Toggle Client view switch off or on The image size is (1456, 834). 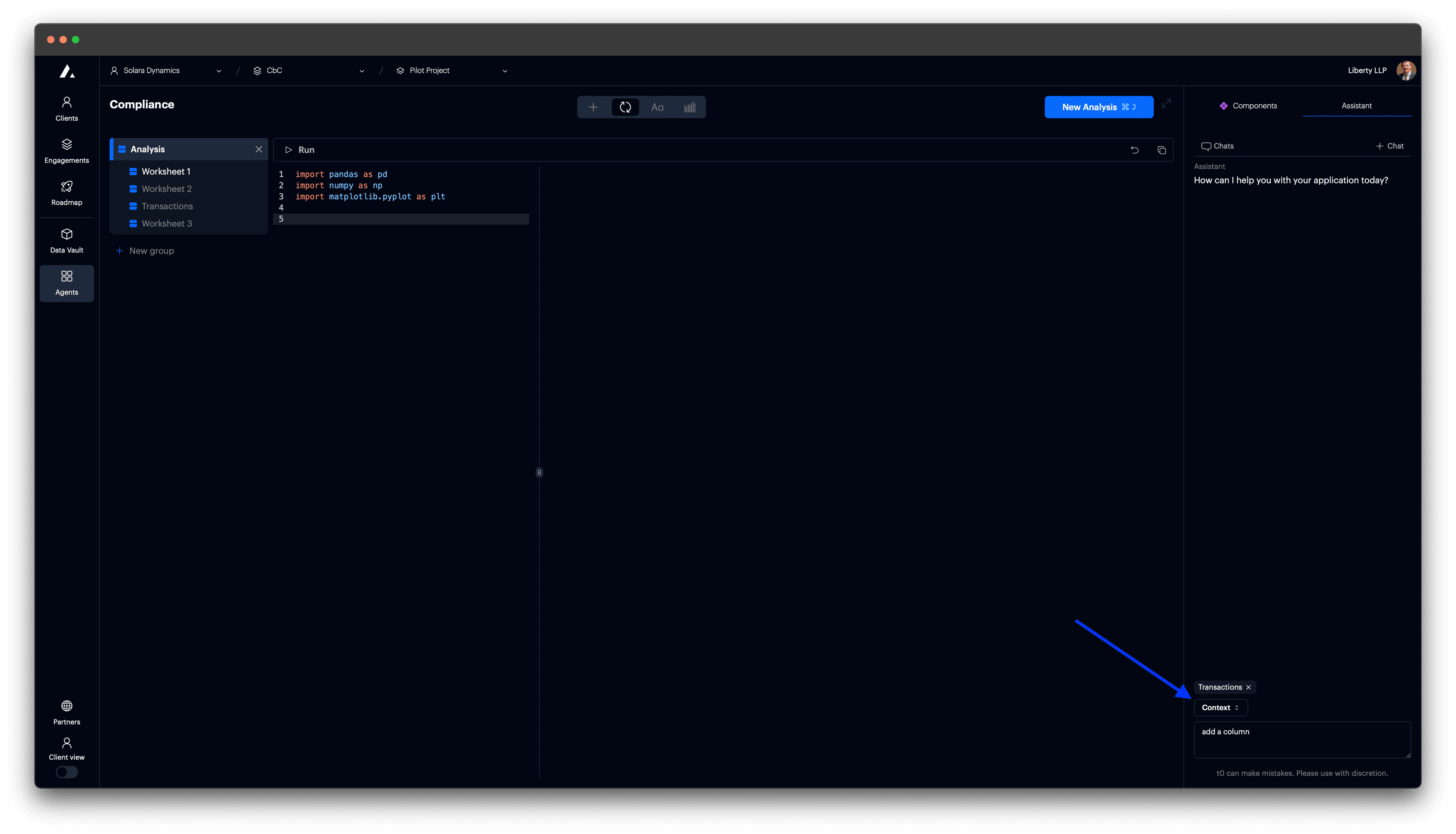click(66, 772)
